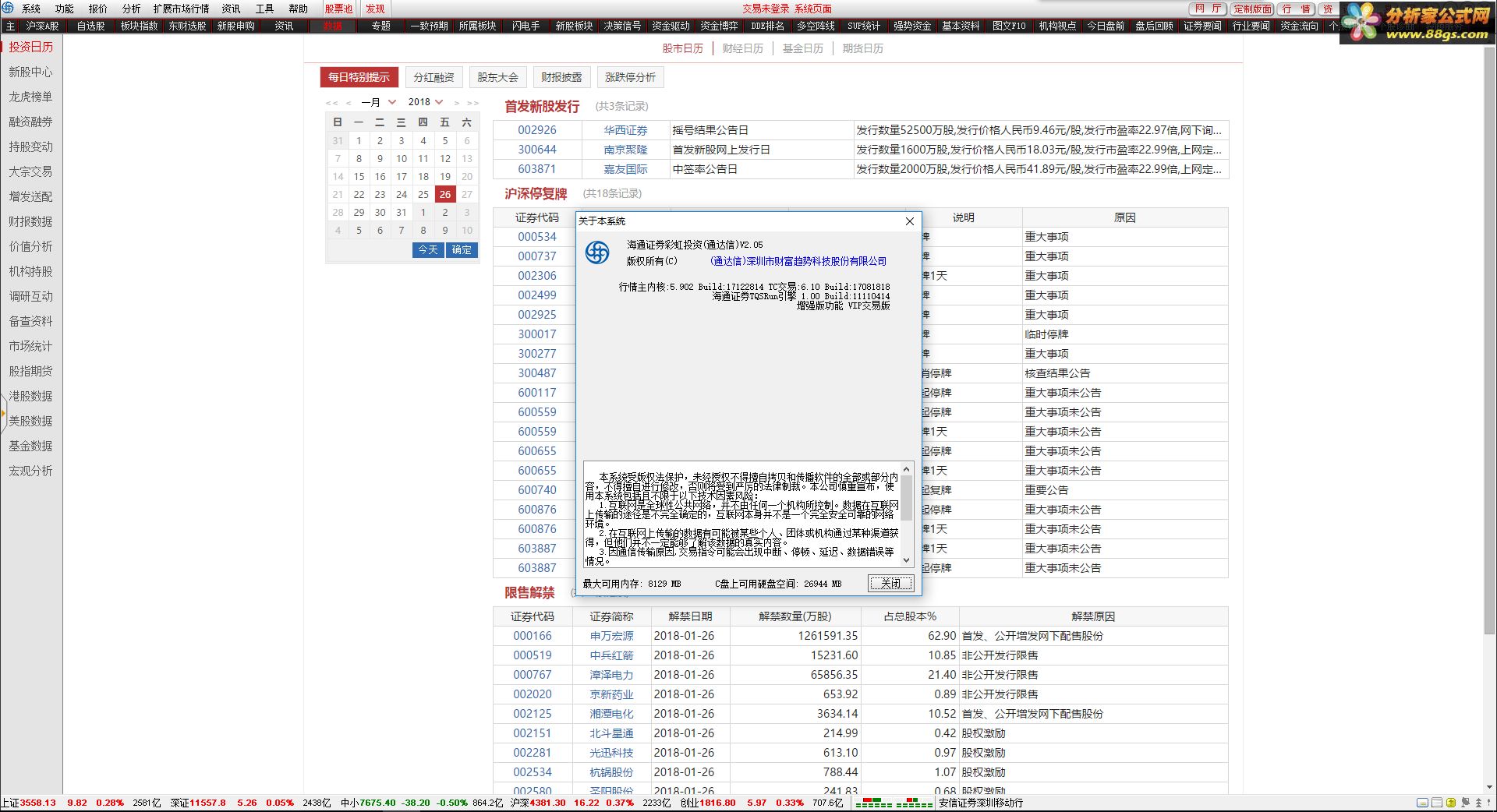Switch to the 基金日历 calendar tab
The image size is (1497, 812).
point(803,48)
